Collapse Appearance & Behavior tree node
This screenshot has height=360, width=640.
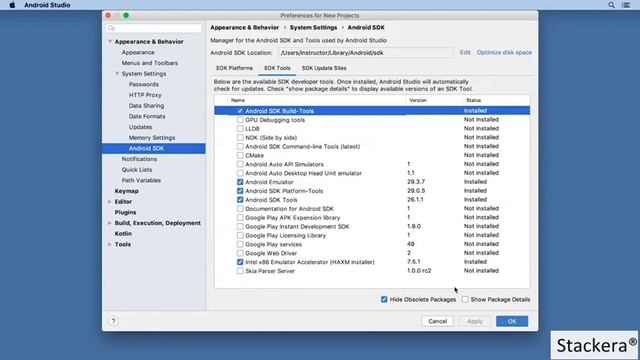(110, 42)
